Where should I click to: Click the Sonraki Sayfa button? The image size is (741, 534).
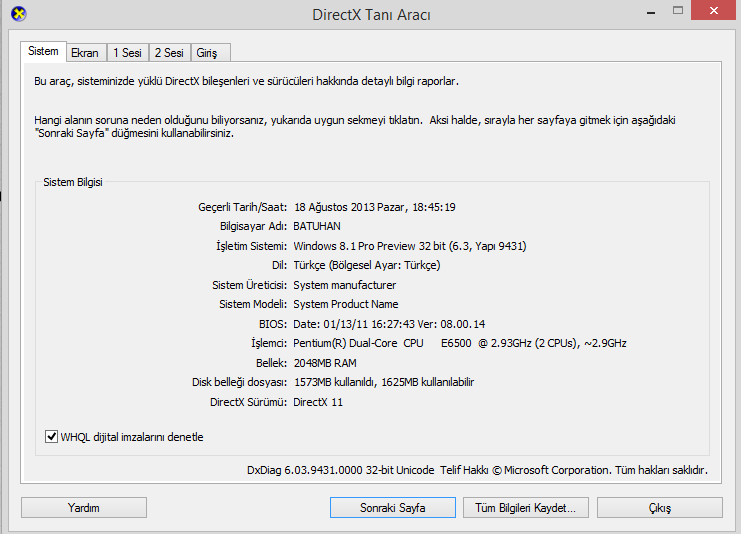click(x=393, y=508)
